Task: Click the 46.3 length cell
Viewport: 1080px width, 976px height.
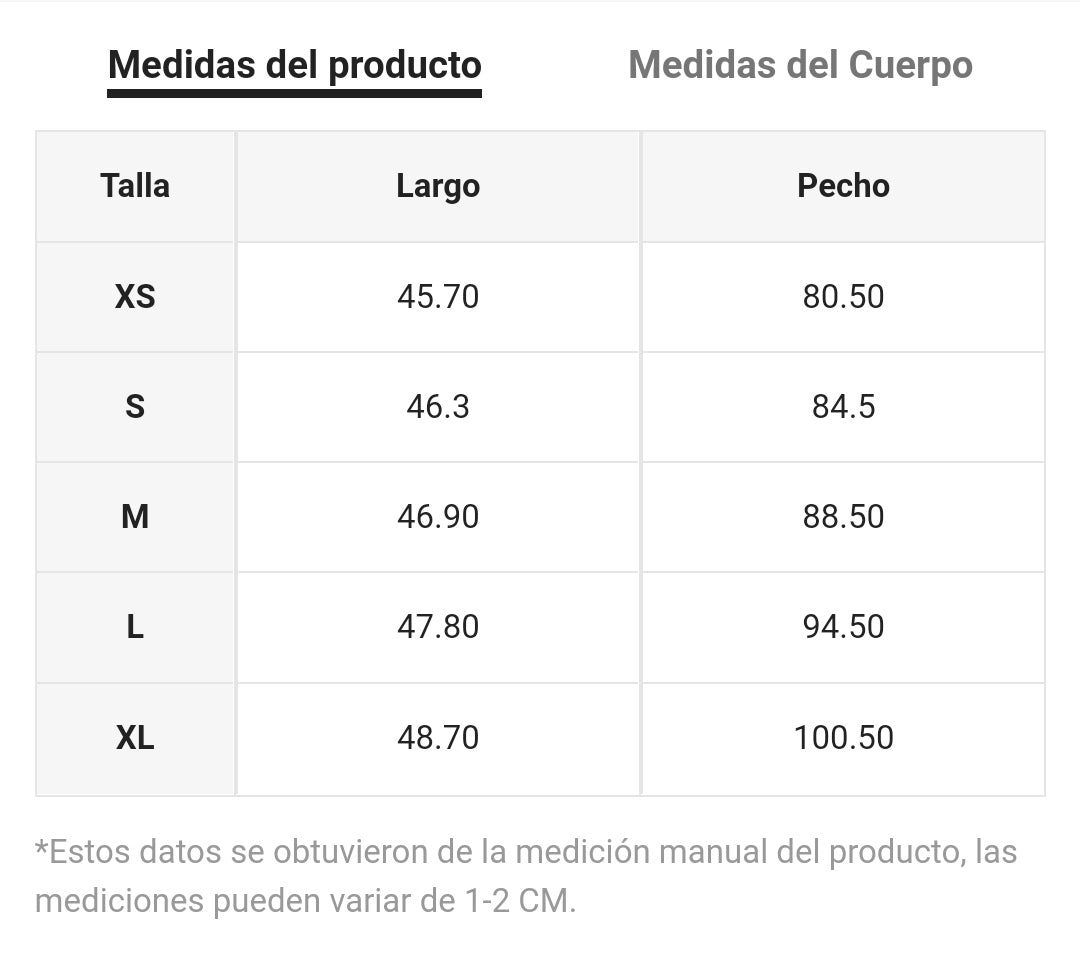Action: click(438, 407)
